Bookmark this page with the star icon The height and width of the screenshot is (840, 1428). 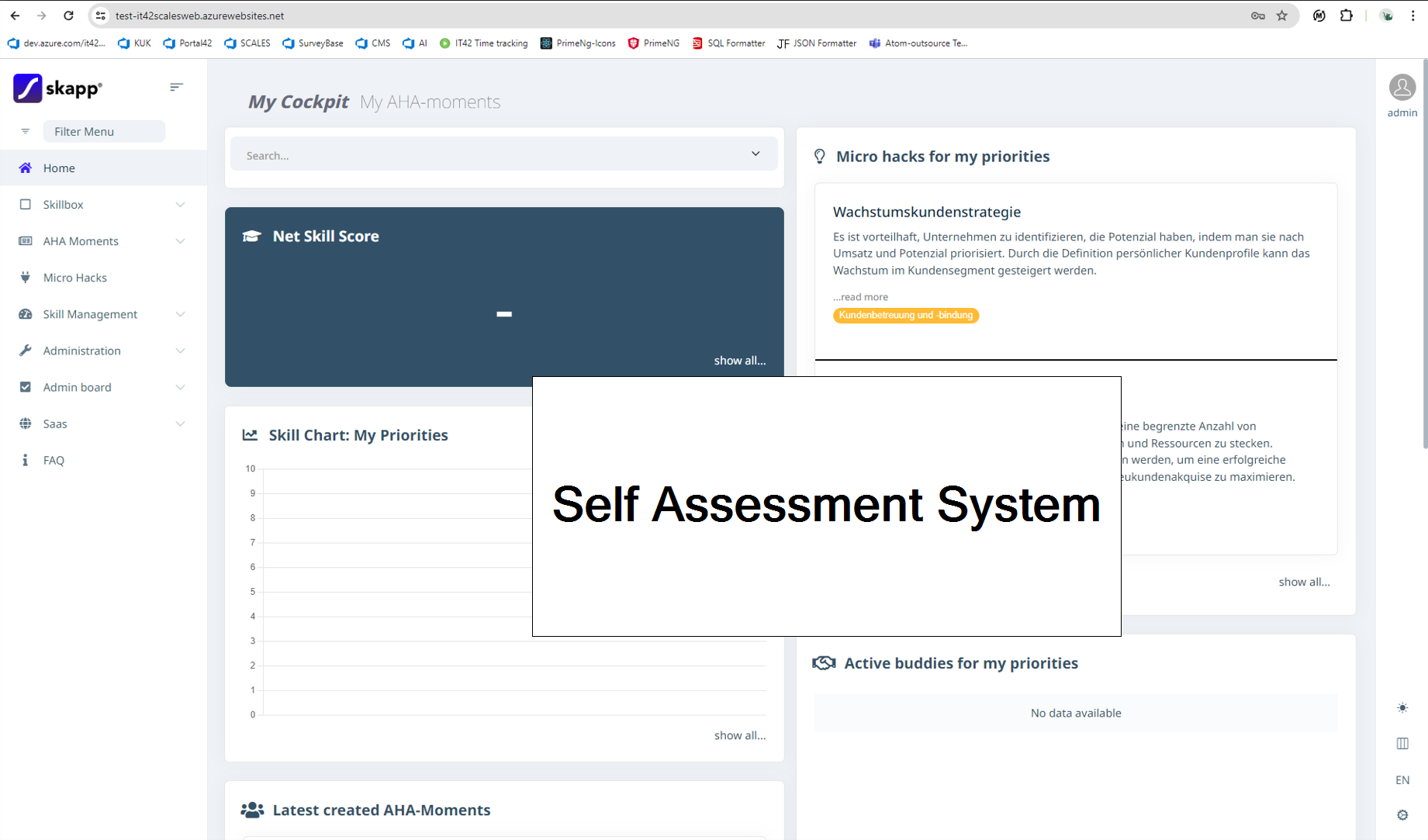pos(1281,16)
